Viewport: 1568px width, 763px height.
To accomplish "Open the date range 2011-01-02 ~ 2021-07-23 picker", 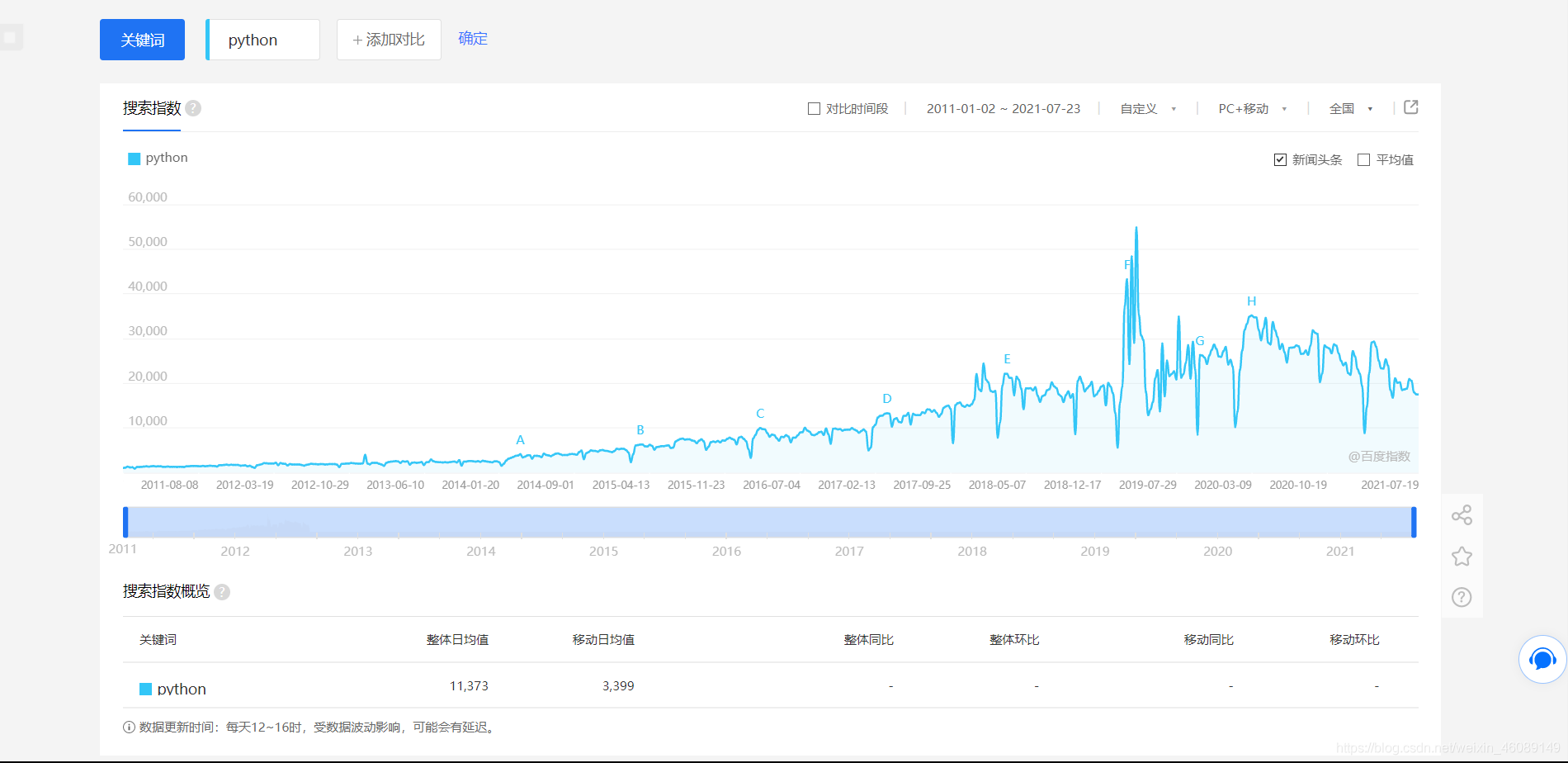I will (1003, 109).
